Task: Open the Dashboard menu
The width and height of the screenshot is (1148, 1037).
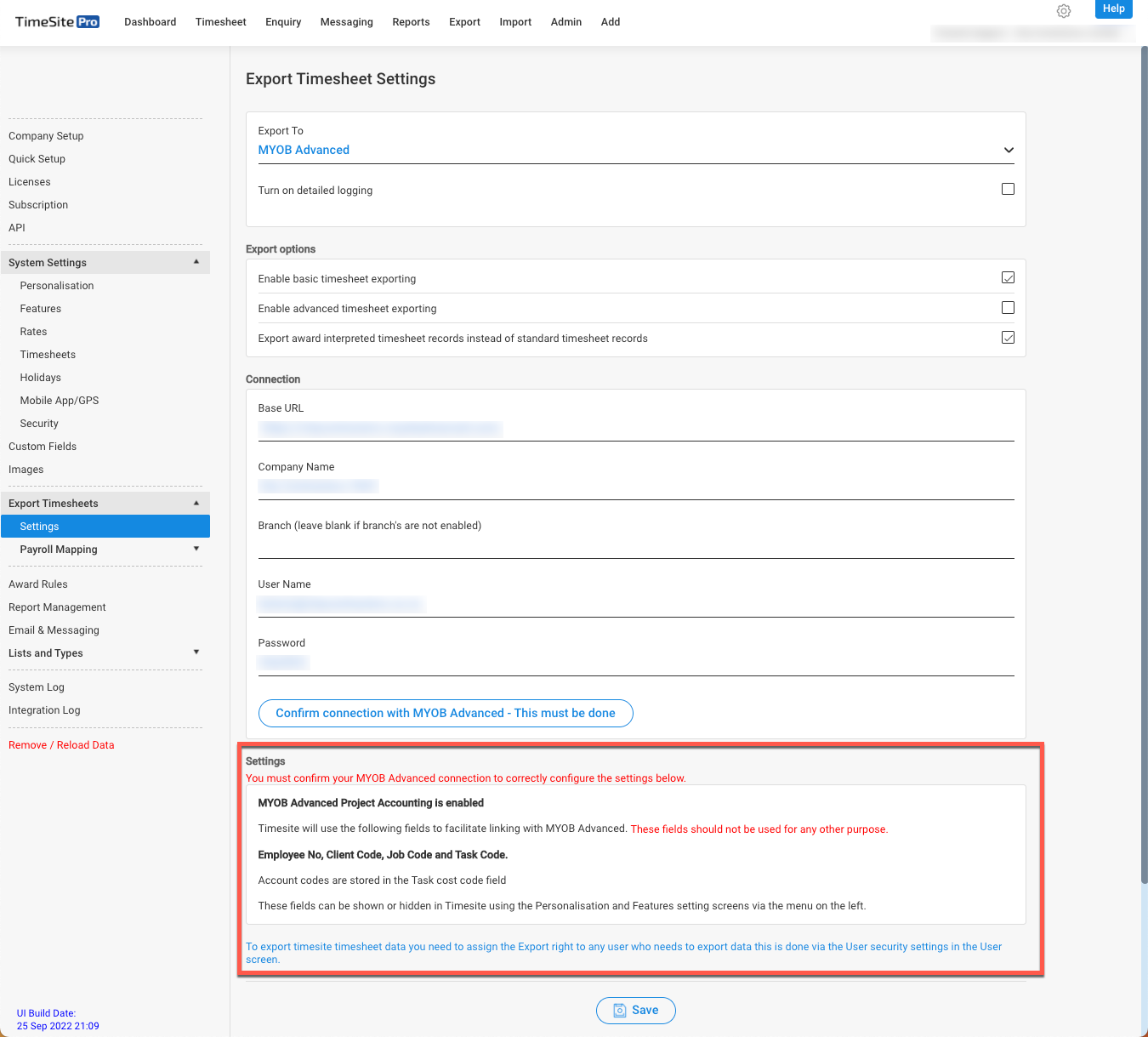Action: pos(151,22)
